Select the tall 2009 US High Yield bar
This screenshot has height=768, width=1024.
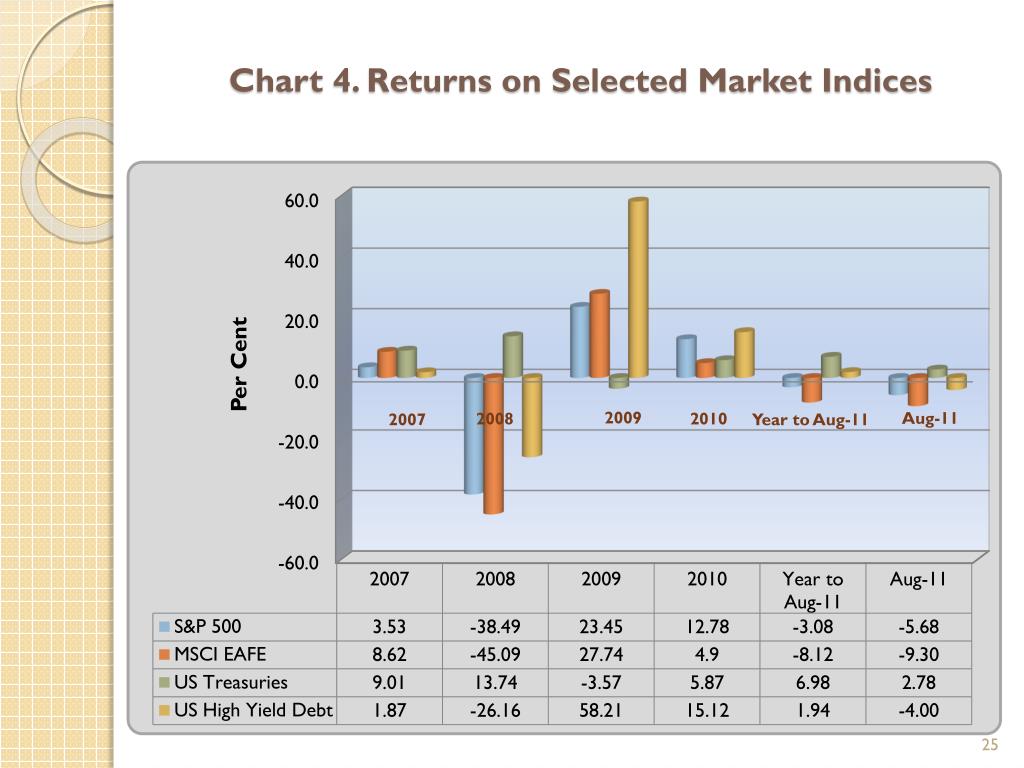pyautogui.click(x=638, y=287)
